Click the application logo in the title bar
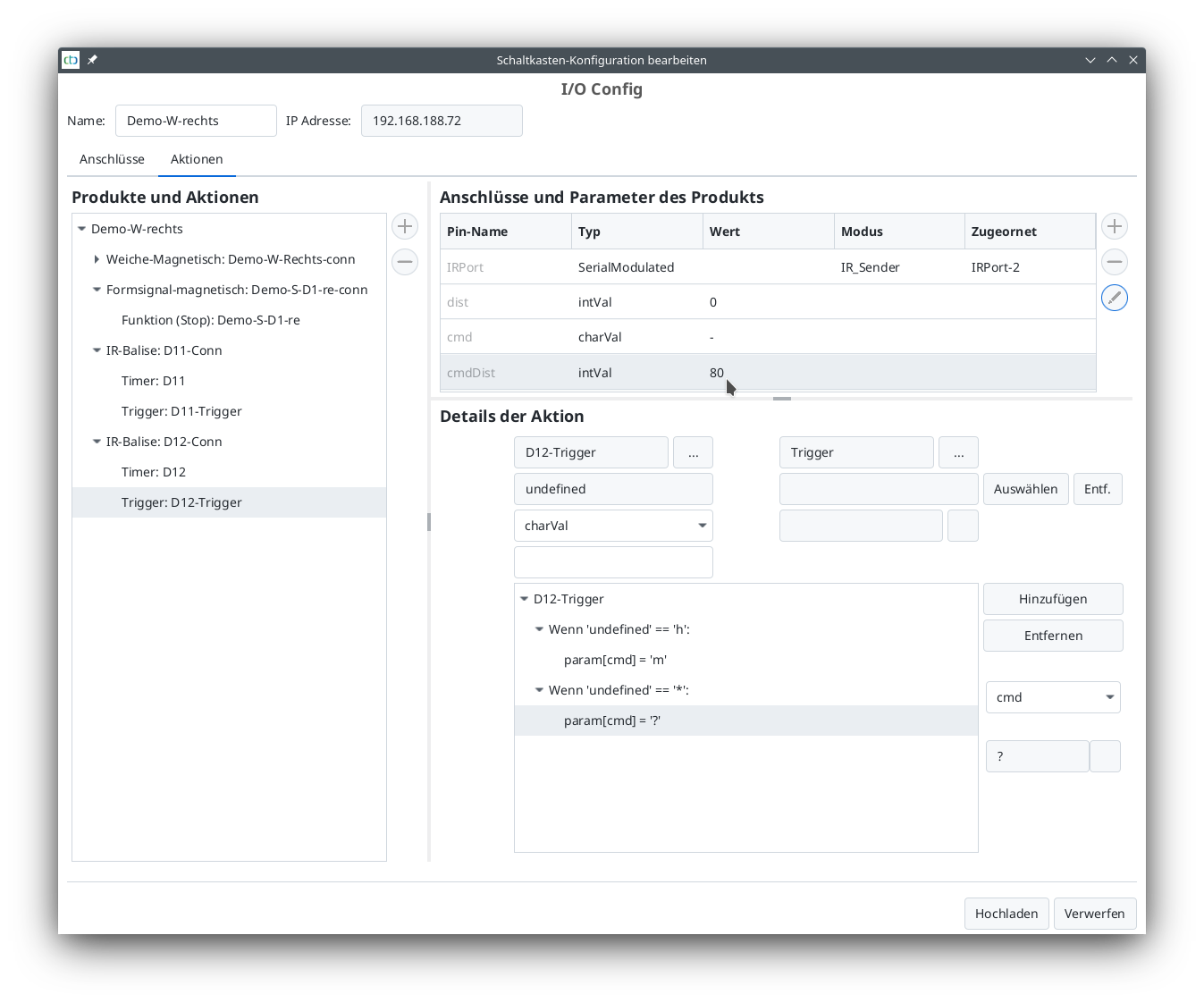Viewport: 1204px width, 1003px height. (71, 60)
